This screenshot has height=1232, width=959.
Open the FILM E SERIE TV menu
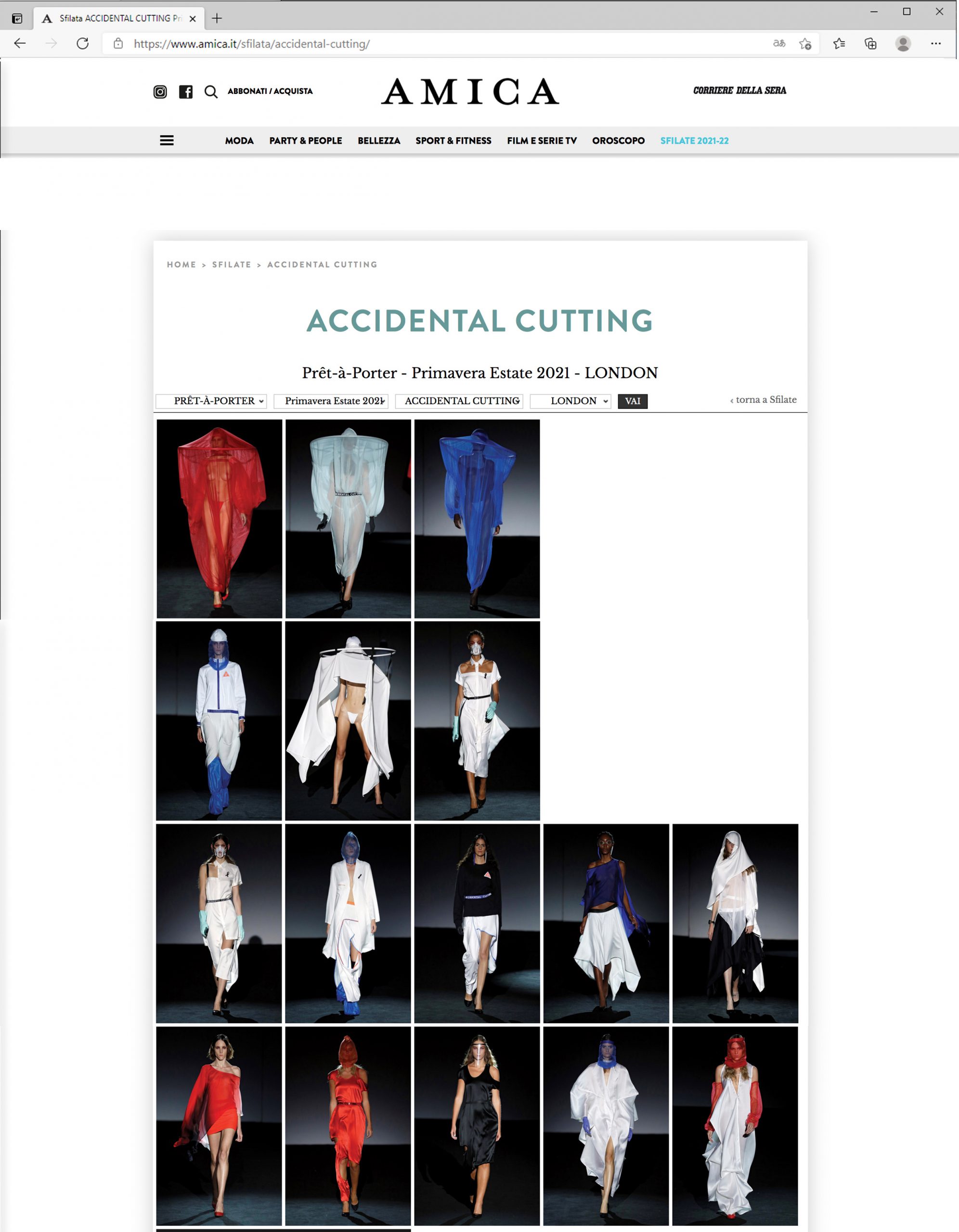(542, 141)
